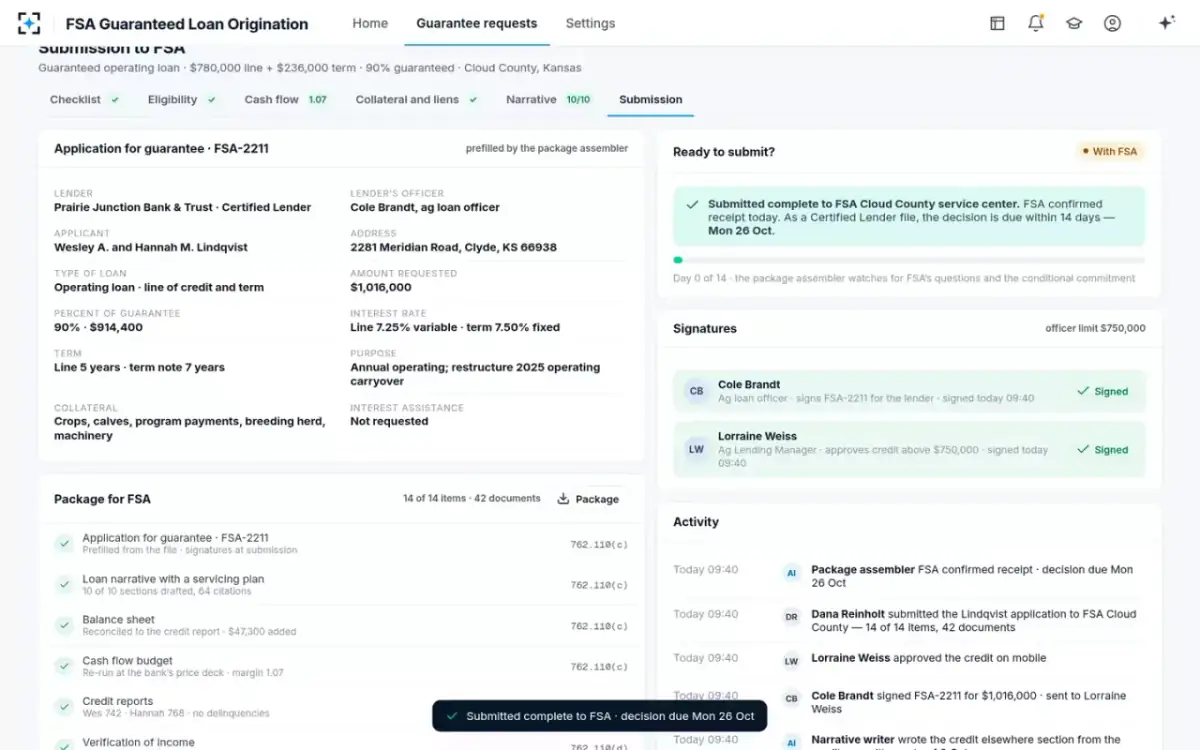View the Narrative tab

[x=549, y=100]
